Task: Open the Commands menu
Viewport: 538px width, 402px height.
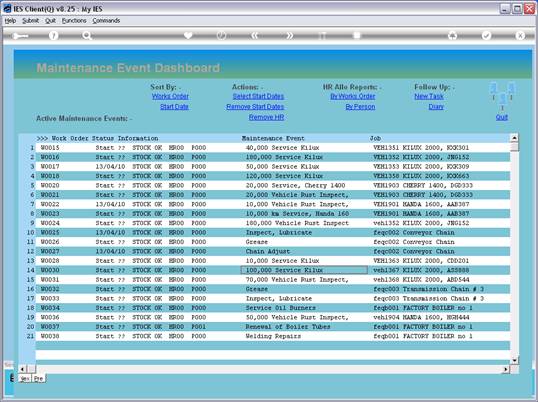Action: [106, 21]
